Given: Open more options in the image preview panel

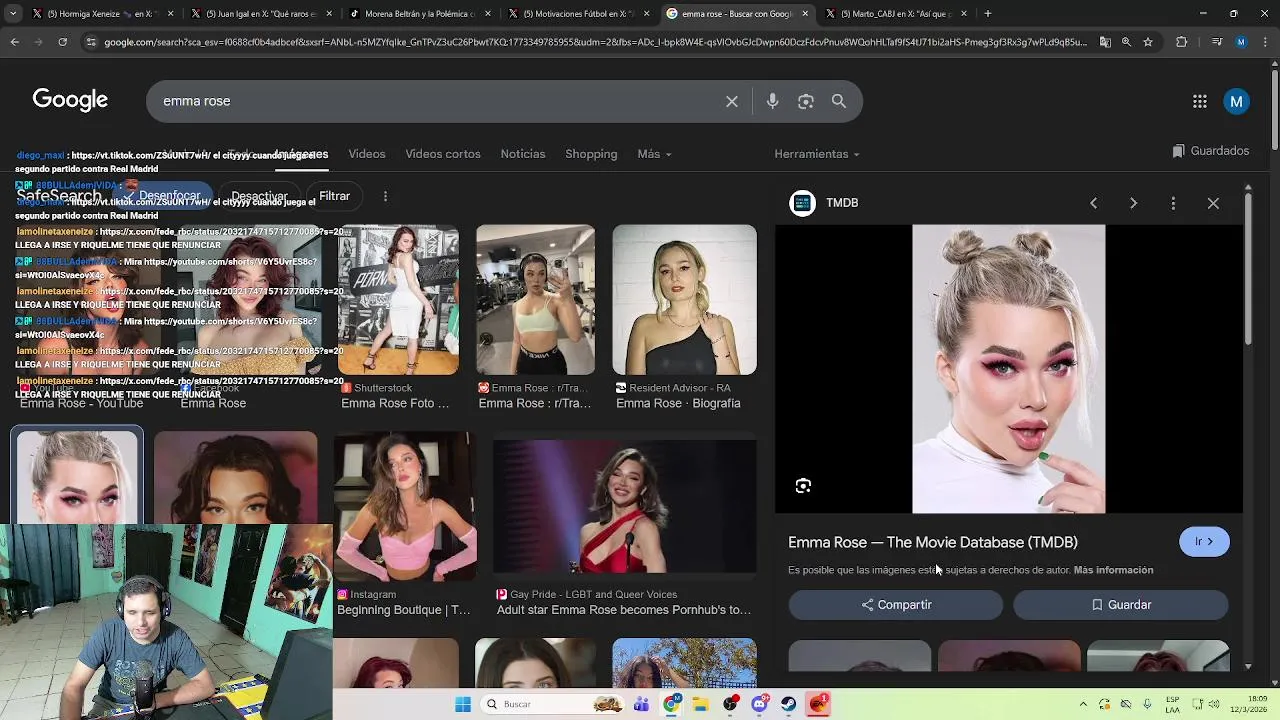Looking at the screenshot, I should (x=1173, y=203).
